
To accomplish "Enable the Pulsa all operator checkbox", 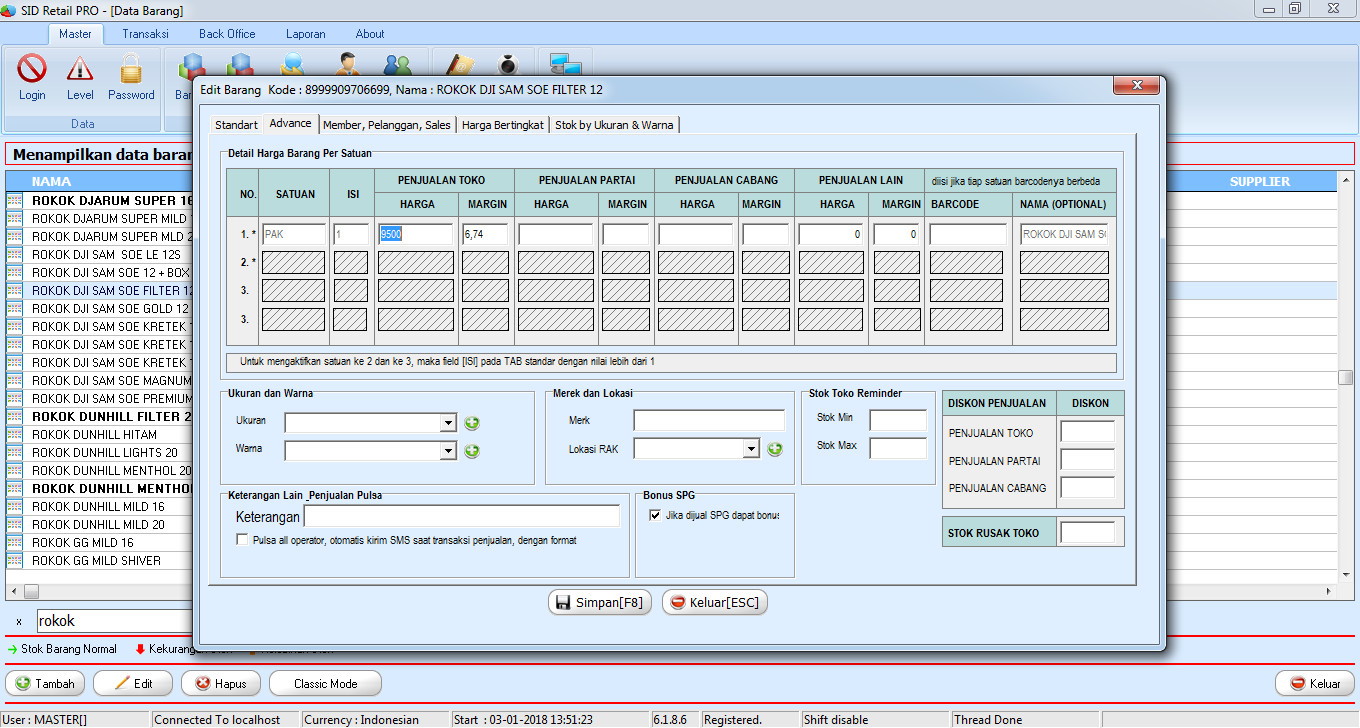I will [242, 540].
